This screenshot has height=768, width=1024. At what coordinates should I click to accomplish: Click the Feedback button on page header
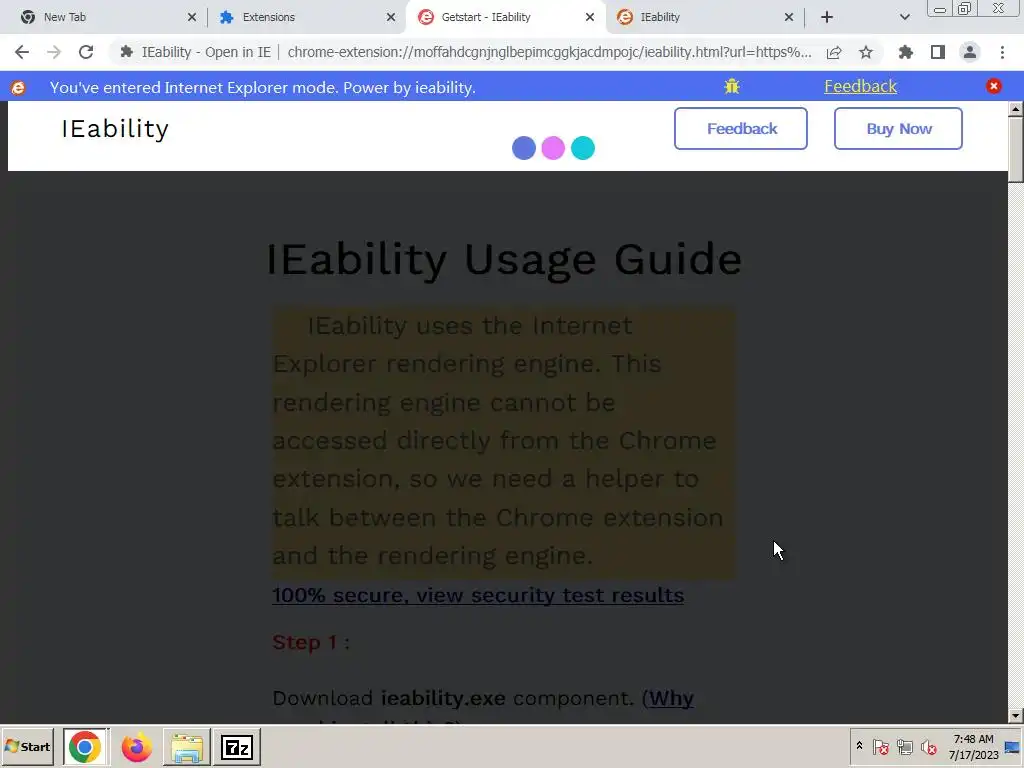tap(741, 129)
